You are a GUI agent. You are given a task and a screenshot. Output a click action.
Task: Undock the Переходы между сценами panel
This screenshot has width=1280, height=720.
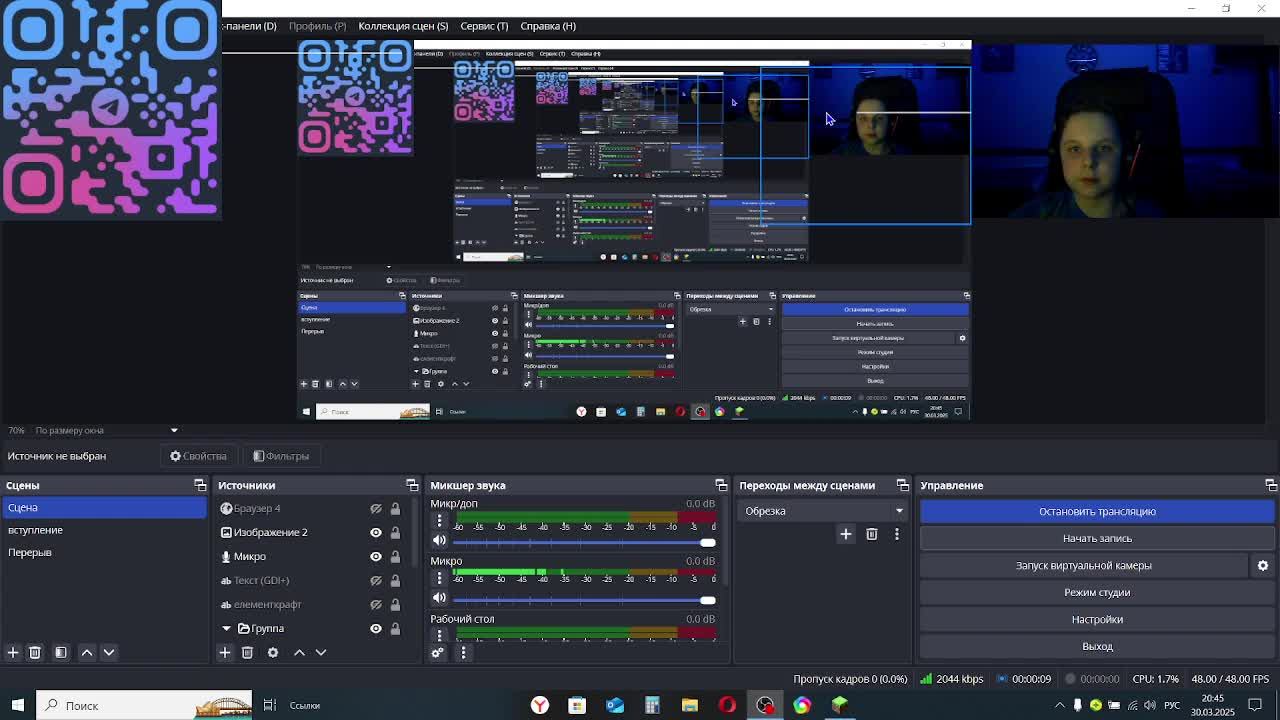(x=902, y=485)
